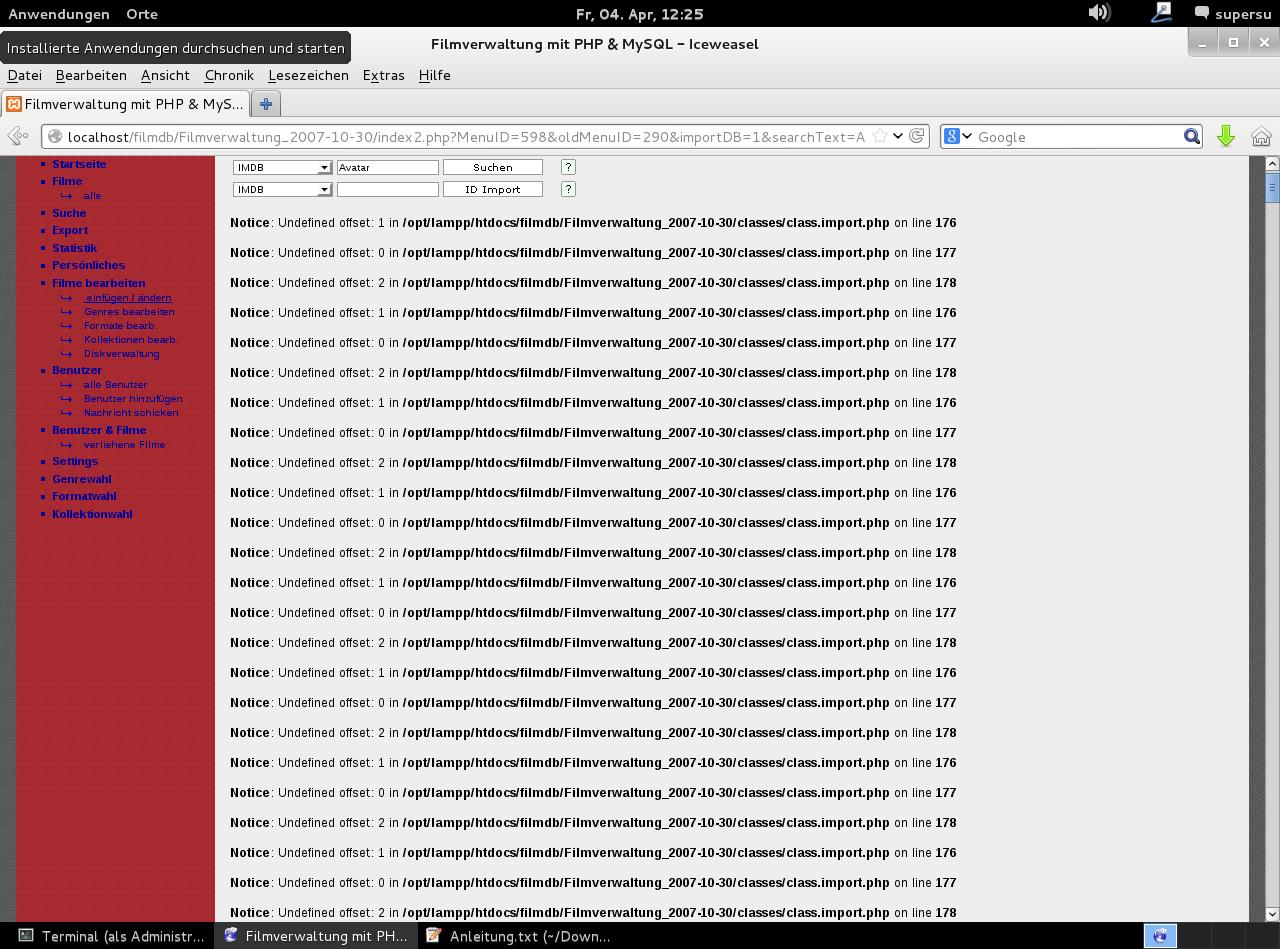Go to the browser home page icon
The image size is (1280, 949).
tap(1261, 137)
